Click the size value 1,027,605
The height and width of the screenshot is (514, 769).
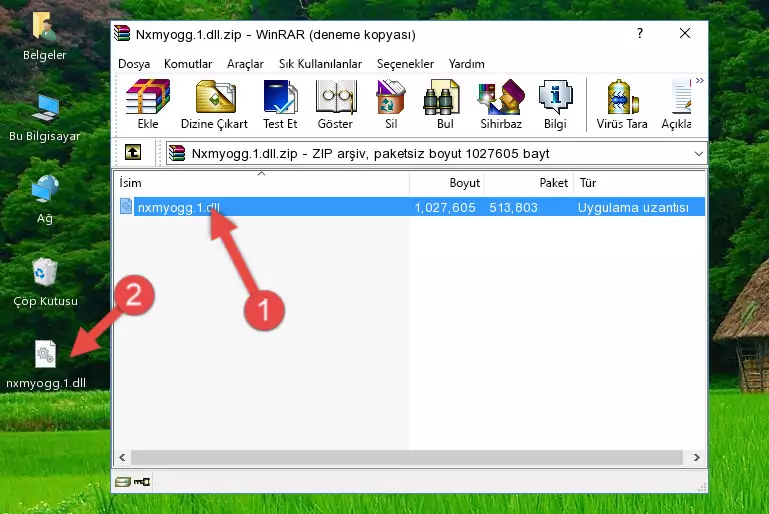[x=445, y=207]
